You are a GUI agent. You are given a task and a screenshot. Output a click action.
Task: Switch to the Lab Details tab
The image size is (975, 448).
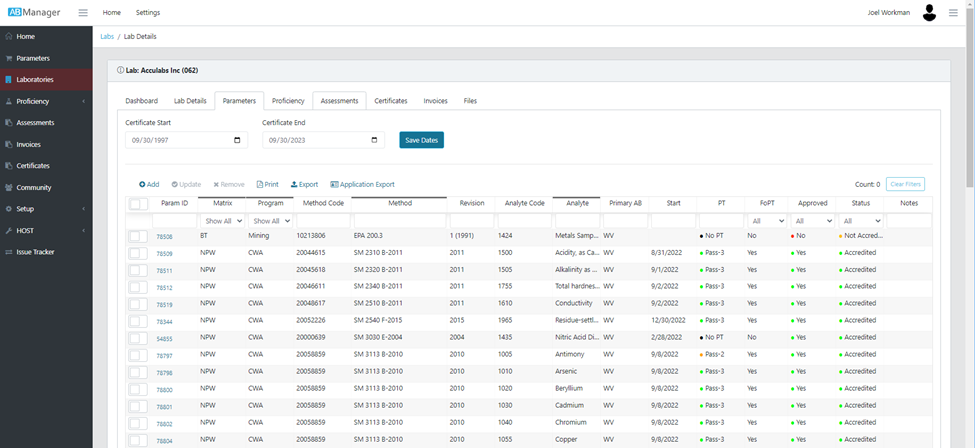(190, 101)
